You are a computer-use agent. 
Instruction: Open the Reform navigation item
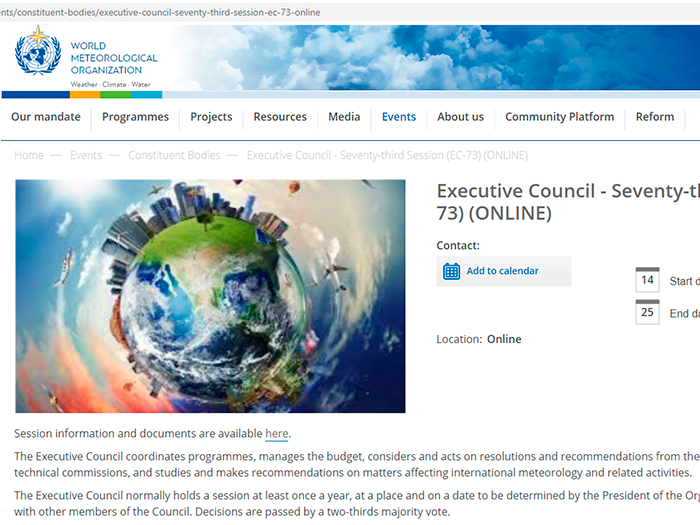[x=655, y=117]
